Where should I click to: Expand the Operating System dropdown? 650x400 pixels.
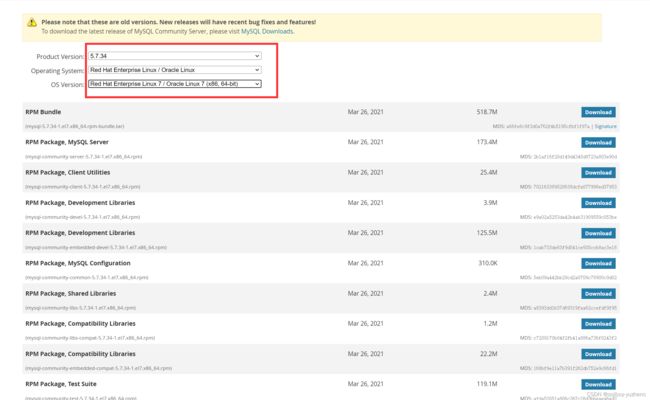pyautogui.click(x=175, y=70)
